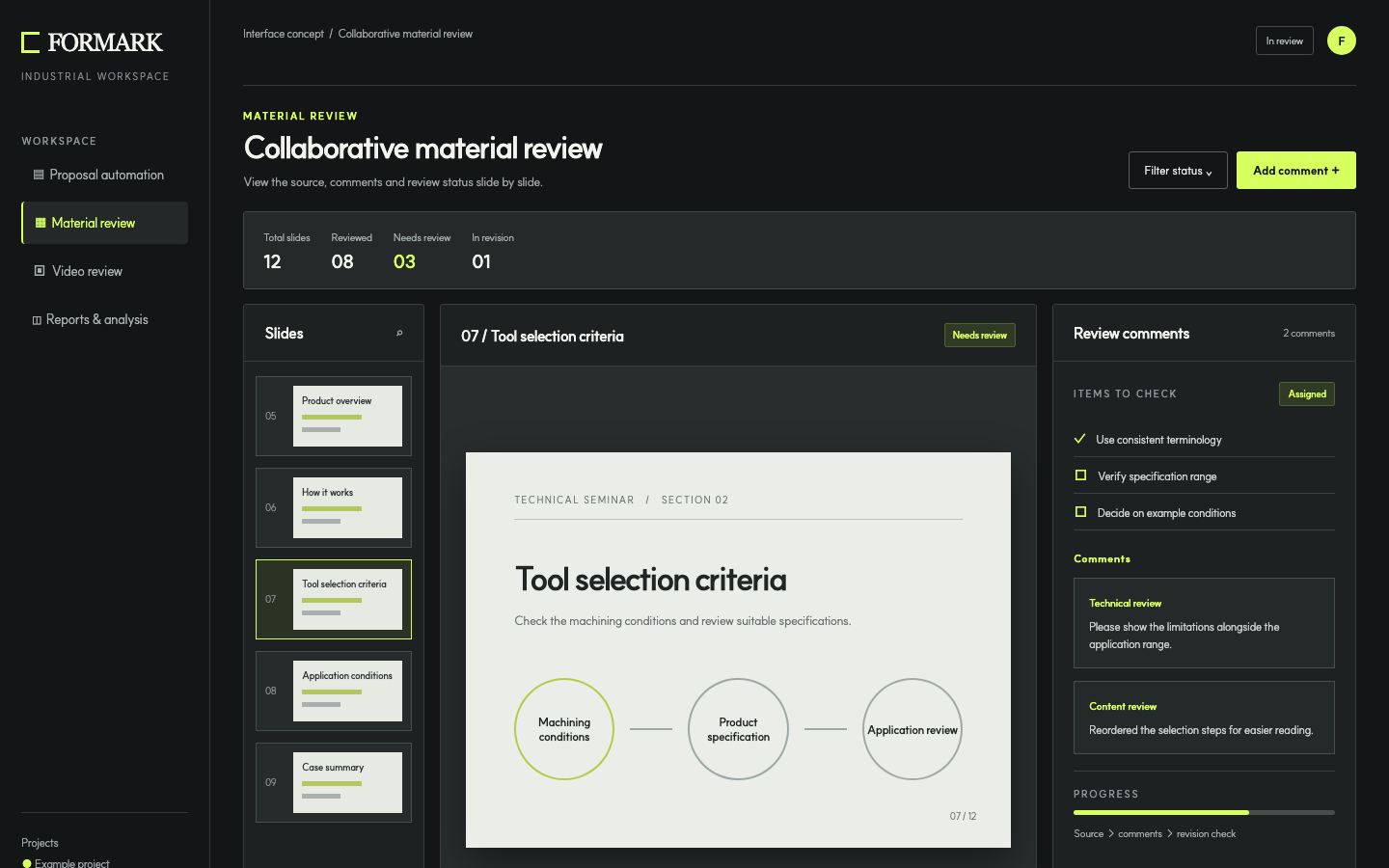This screenshot has height=868, width=1389.
Task: Click the Application review circle on slide
Action: coord(912,729)
